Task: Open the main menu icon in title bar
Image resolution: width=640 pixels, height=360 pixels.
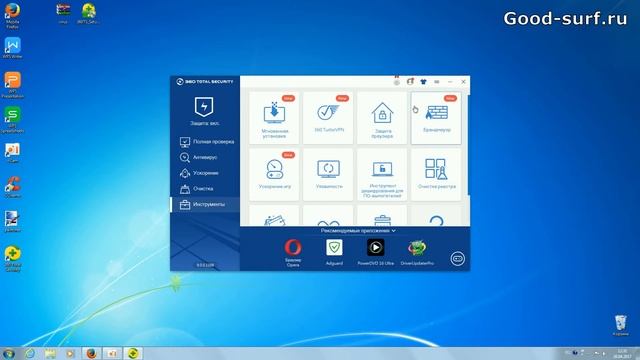Action: coord(437,82)
